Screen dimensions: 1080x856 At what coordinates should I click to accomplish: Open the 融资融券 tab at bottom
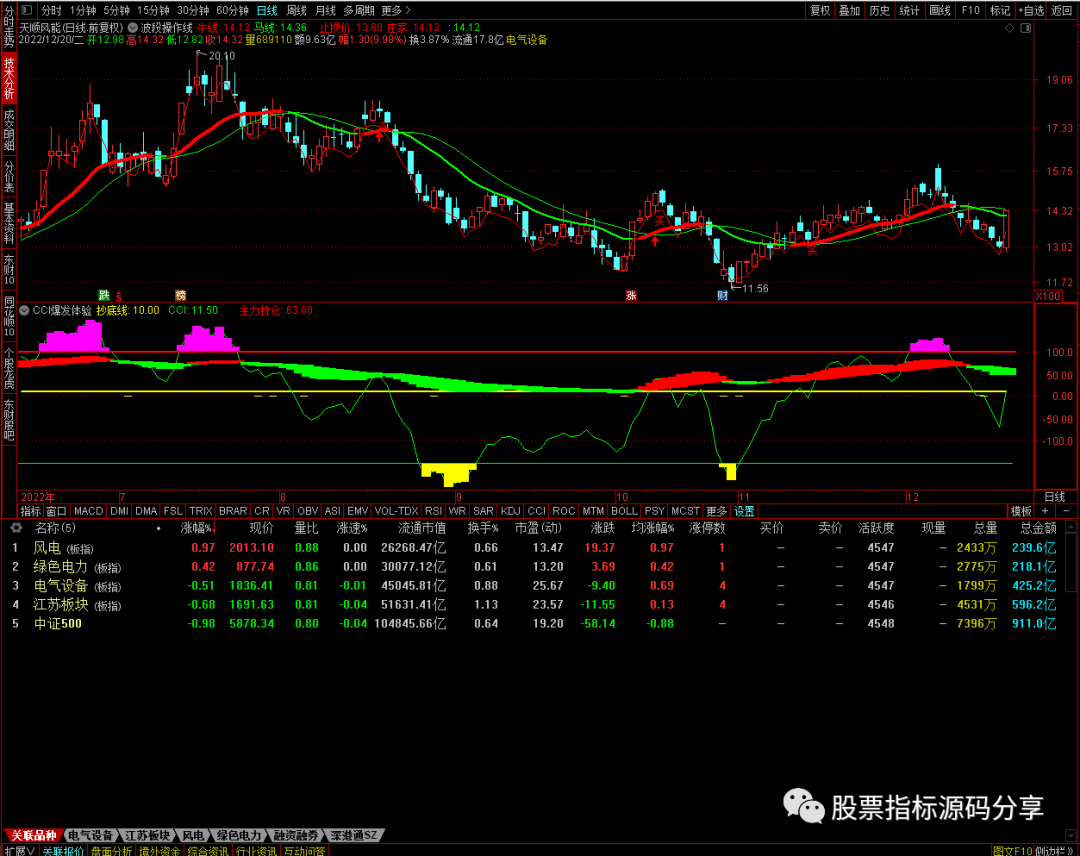tap(295, 835)
